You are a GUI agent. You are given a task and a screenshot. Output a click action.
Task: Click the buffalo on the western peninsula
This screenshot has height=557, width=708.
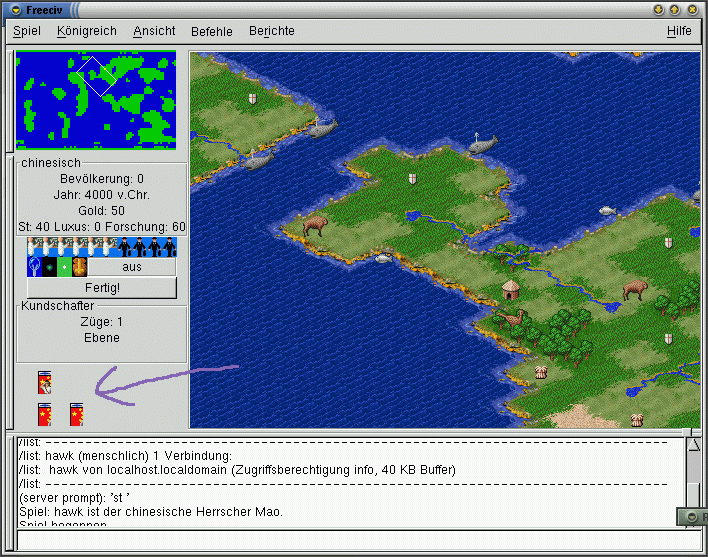tap(315, 225)
